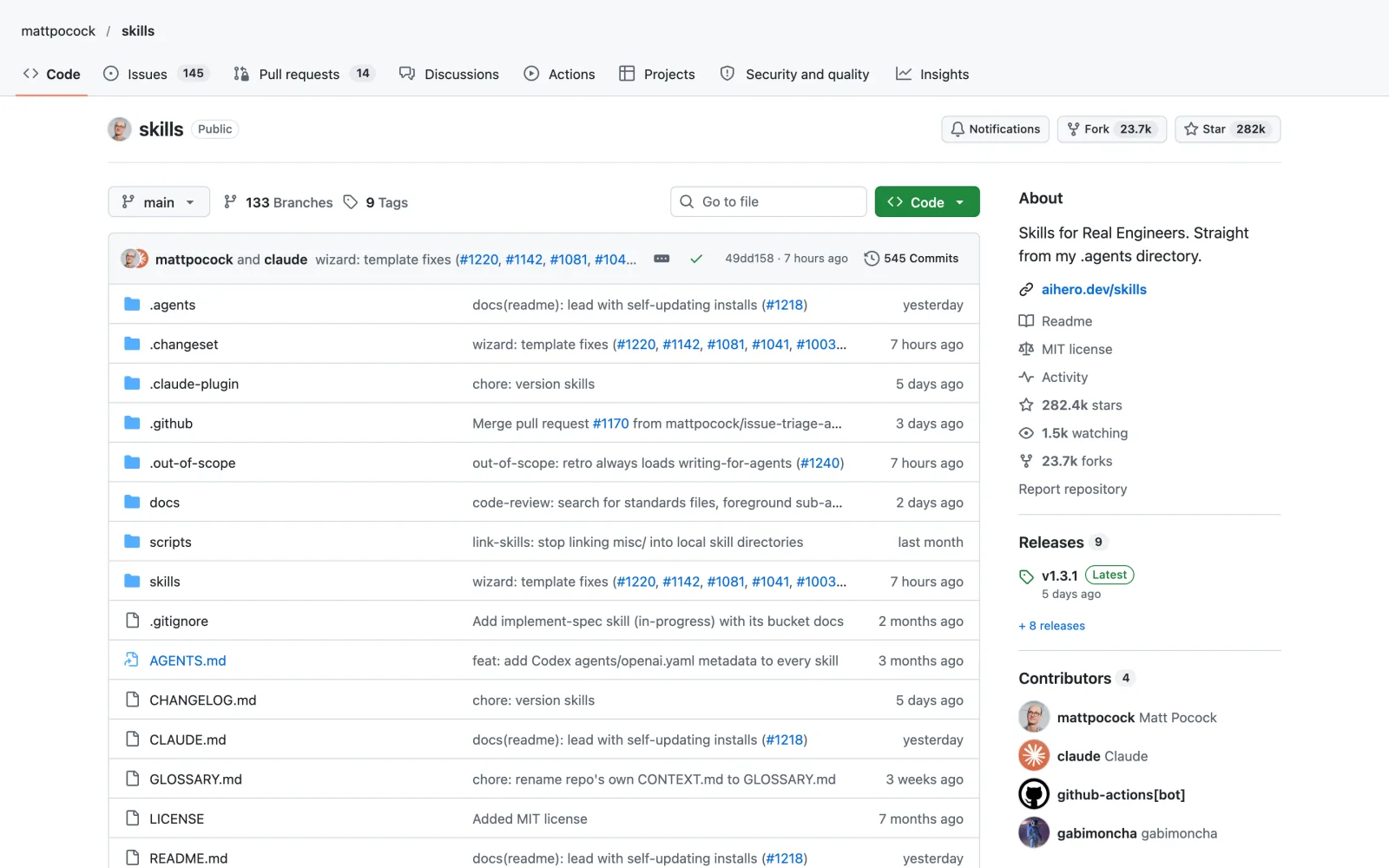The image size is (1389, 868).
Task: Open the docs folder
Action: click(164, 503)
